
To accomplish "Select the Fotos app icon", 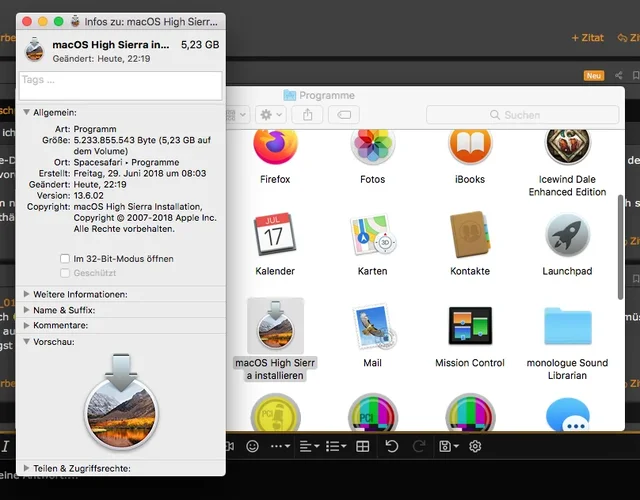I will click(x=372, y=145).
